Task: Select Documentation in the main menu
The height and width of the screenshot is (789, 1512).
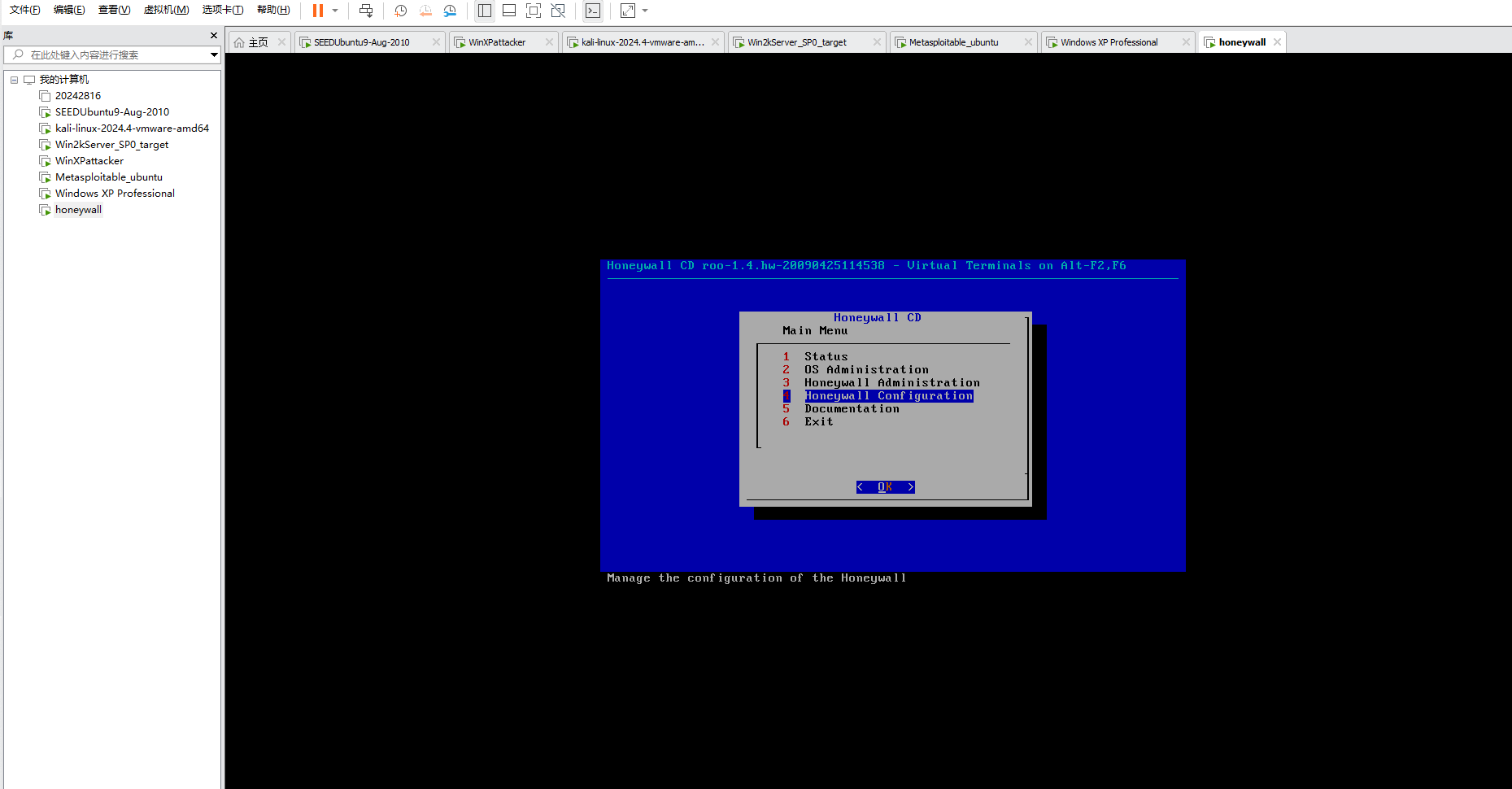Action: pos(852,408)
